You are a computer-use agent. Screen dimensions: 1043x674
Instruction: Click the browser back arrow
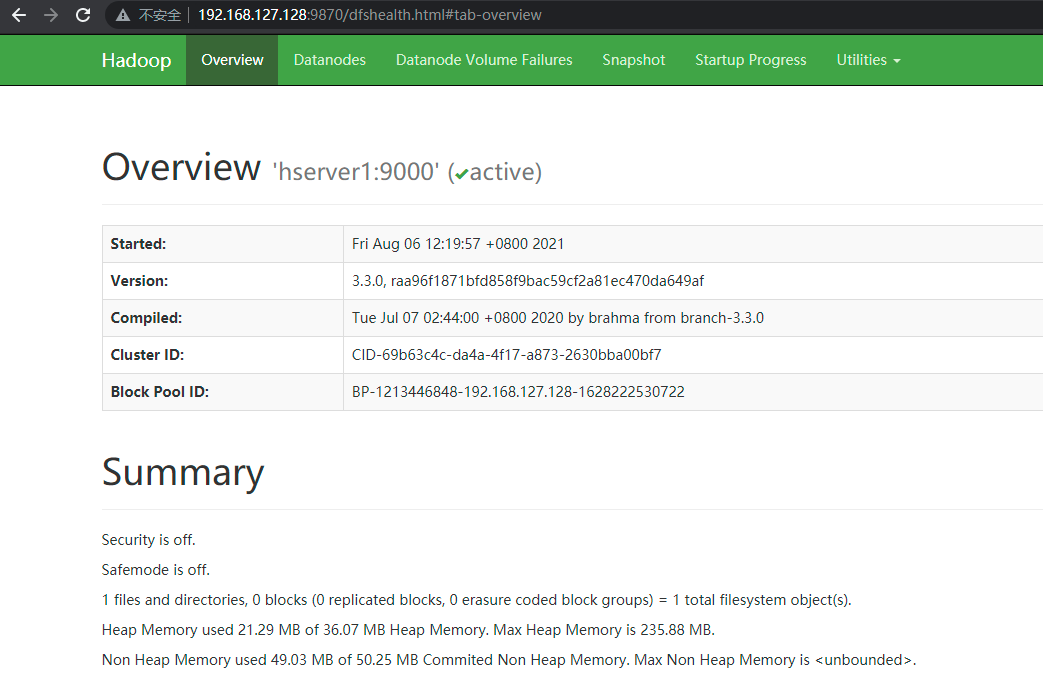(18, 15)
